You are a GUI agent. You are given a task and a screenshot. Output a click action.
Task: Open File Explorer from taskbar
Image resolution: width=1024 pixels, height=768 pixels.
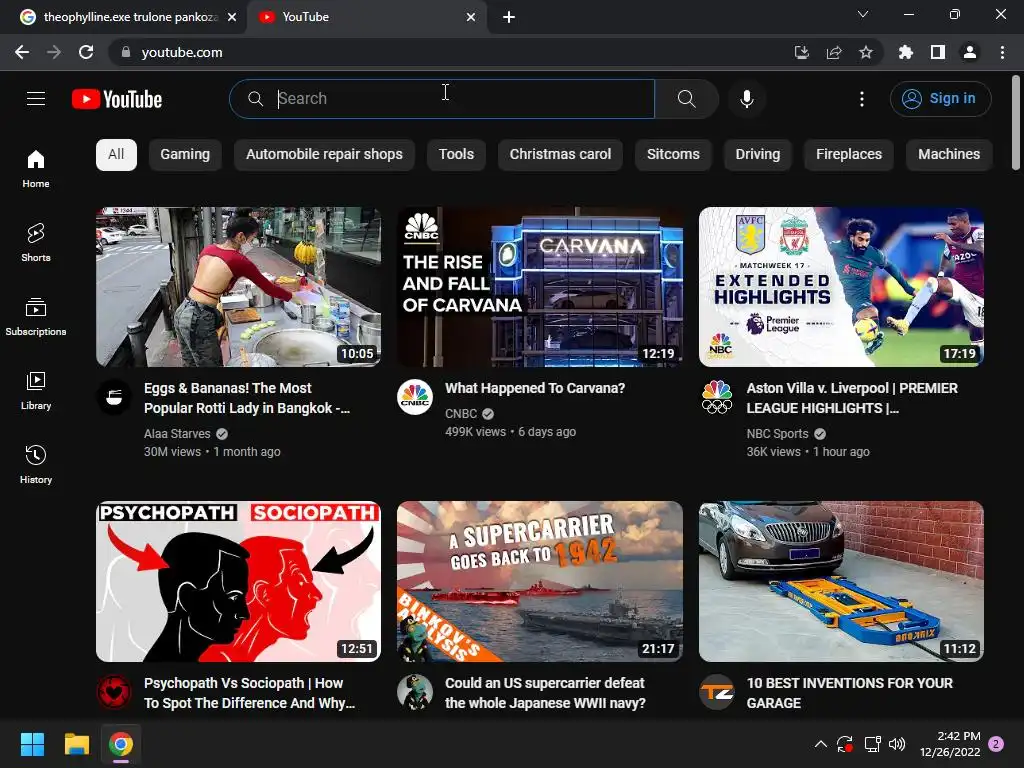[x=76, y=744]
